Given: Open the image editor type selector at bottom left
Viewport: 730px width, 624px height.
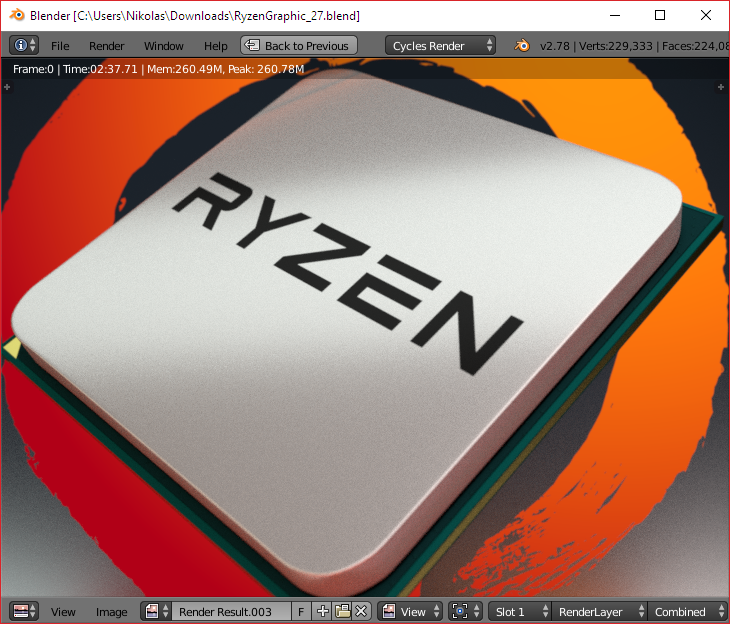Looking at the screenshot, I should [24, 611].
